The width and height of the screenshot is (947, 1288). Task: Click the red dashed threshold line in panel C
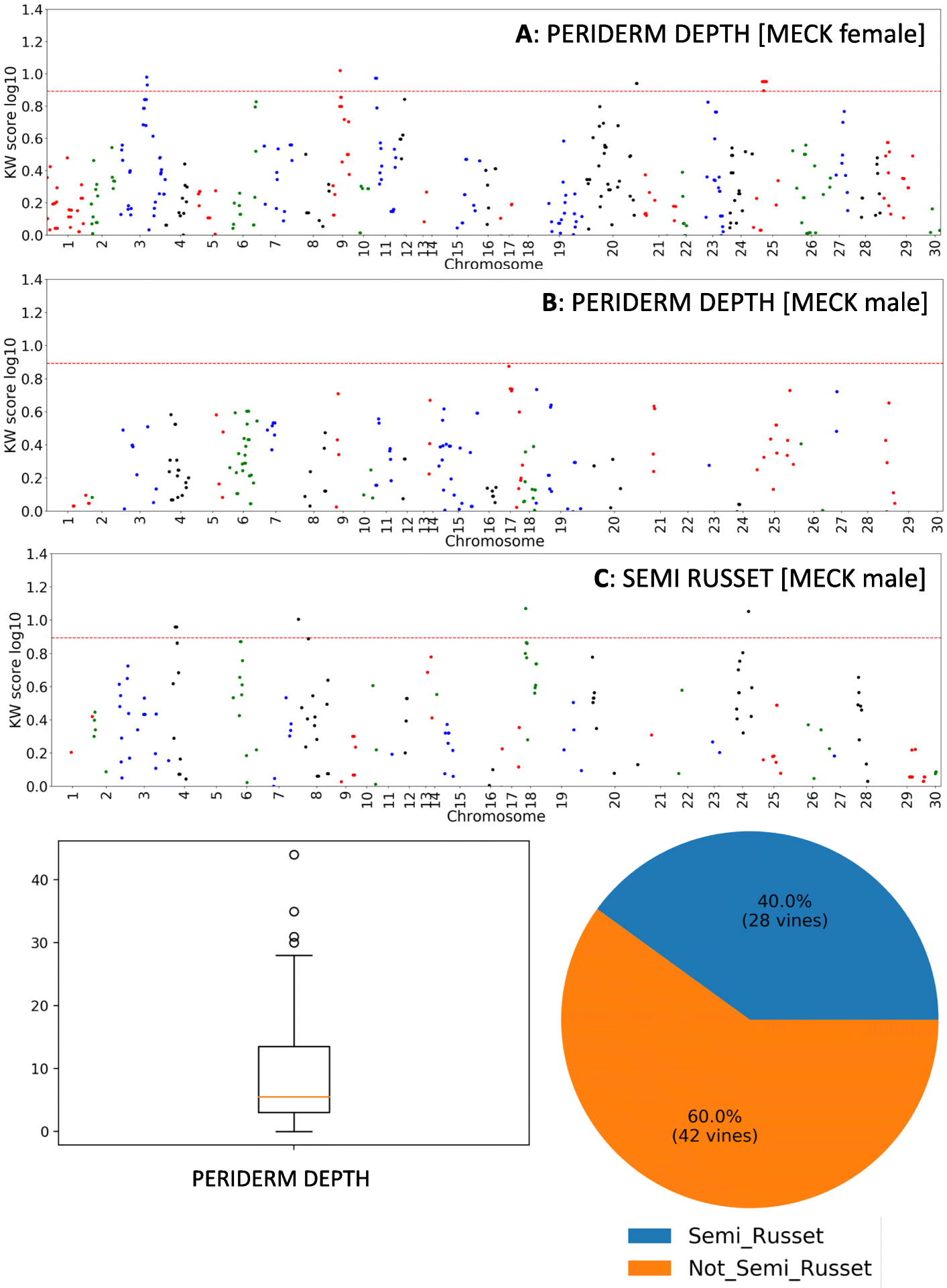pos(496,638)
